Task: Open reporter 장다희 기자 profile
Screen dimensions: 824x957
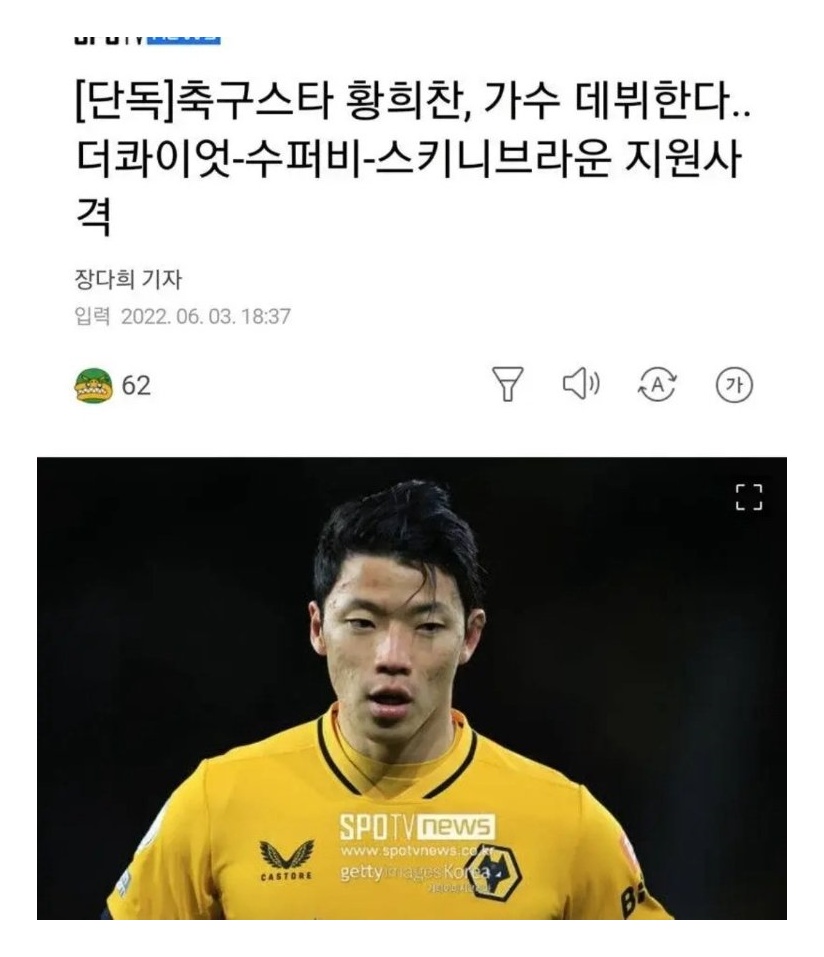Action: 128,280
